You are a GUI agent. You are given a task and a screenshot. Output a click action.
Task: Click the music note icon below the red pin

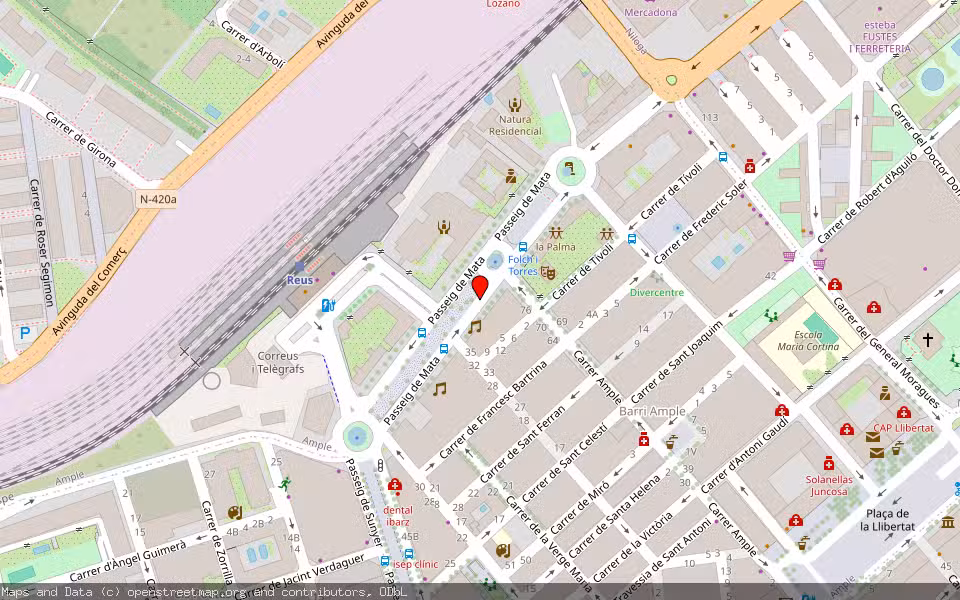[474, 327]
